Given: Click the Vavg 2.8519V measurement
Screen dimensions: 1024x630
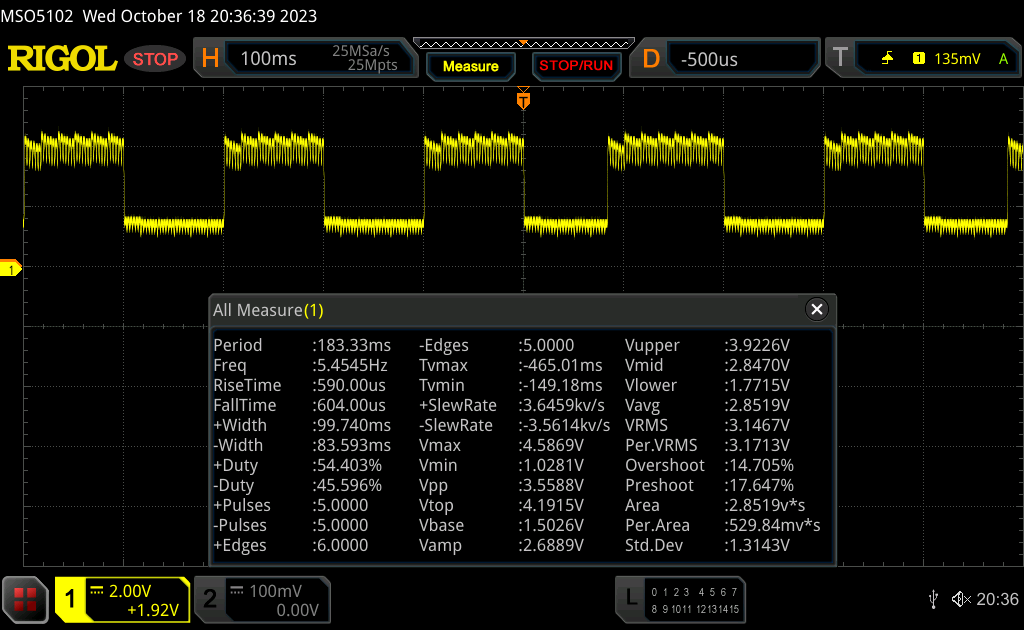Looking at the screenshot, I should tap(707, 405).
